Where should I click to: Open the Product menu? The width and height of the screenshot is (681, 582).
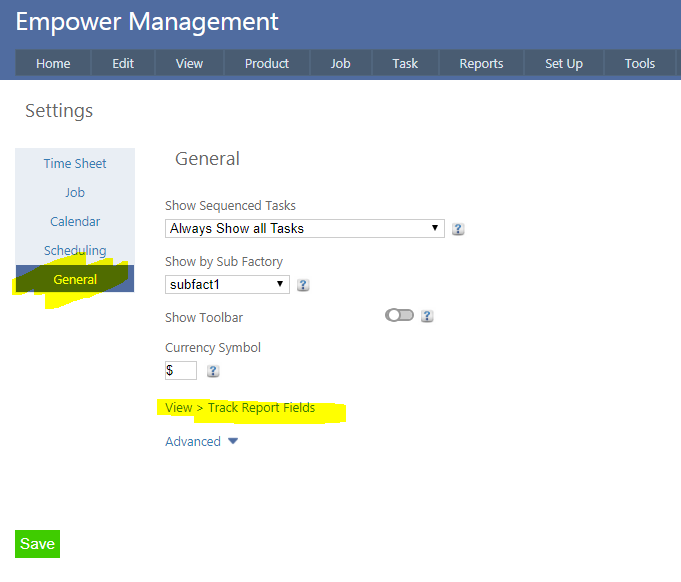click(x=267, y=63)
